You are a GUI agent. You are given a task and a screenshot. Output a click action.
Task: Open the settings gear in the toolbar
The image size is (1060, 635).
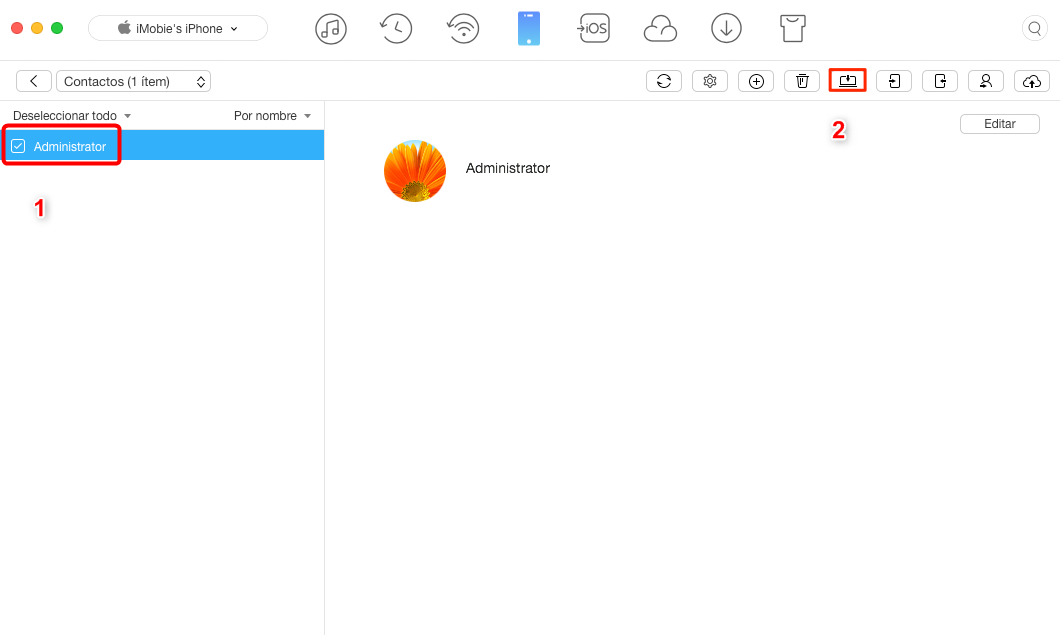710,81
